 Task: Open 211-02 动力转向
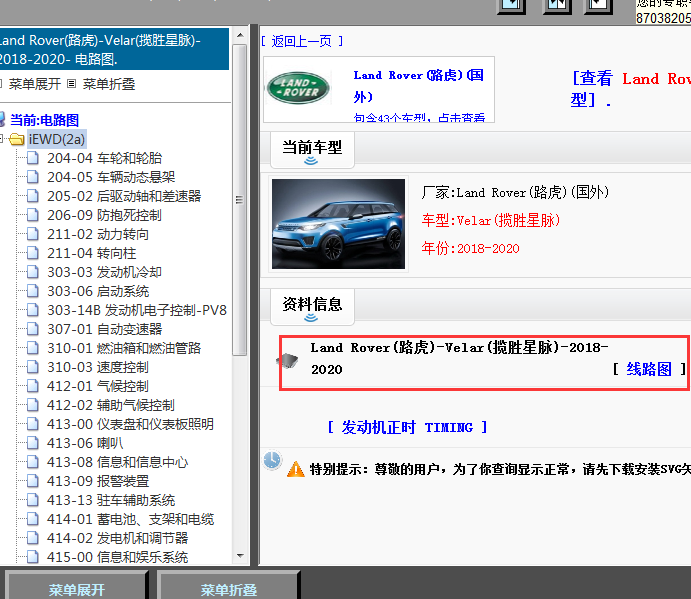(98, 234)
